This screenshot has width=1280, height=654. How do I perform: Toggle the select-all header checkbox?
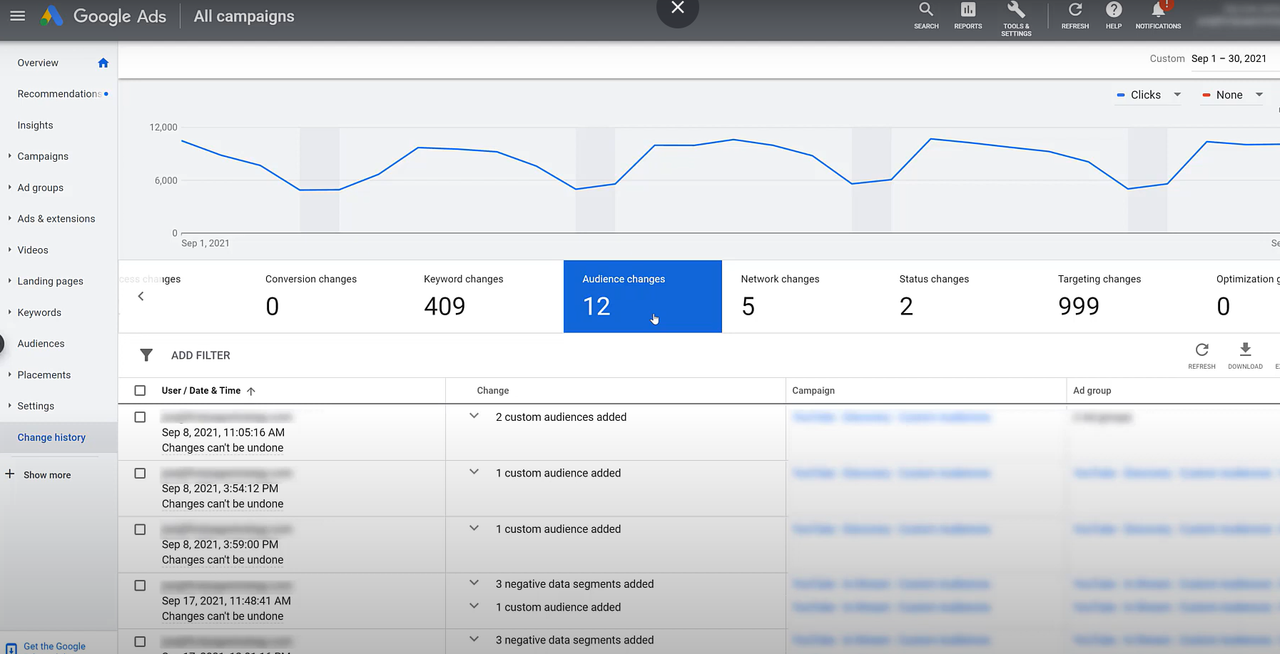tap(140, 391)
